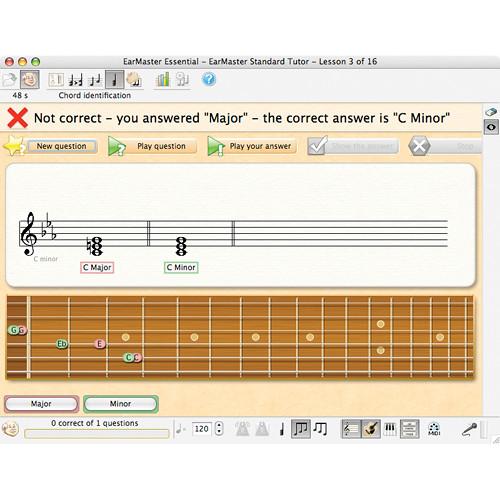
Task: Toggle the staff notation view icon
Action: 351,429
